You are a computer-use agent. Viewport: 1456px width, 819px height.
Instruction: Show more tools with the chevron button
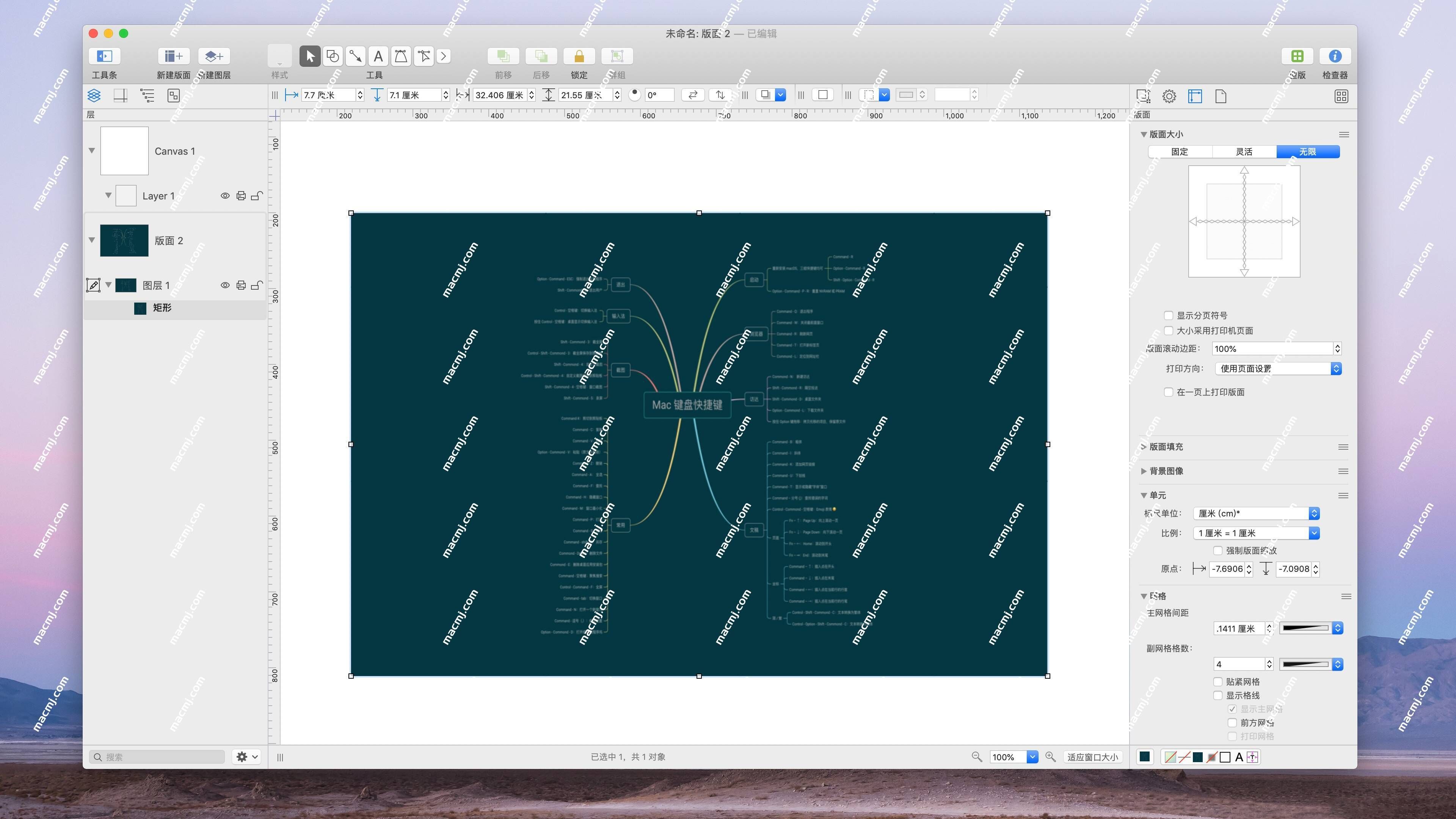point(444,56)
